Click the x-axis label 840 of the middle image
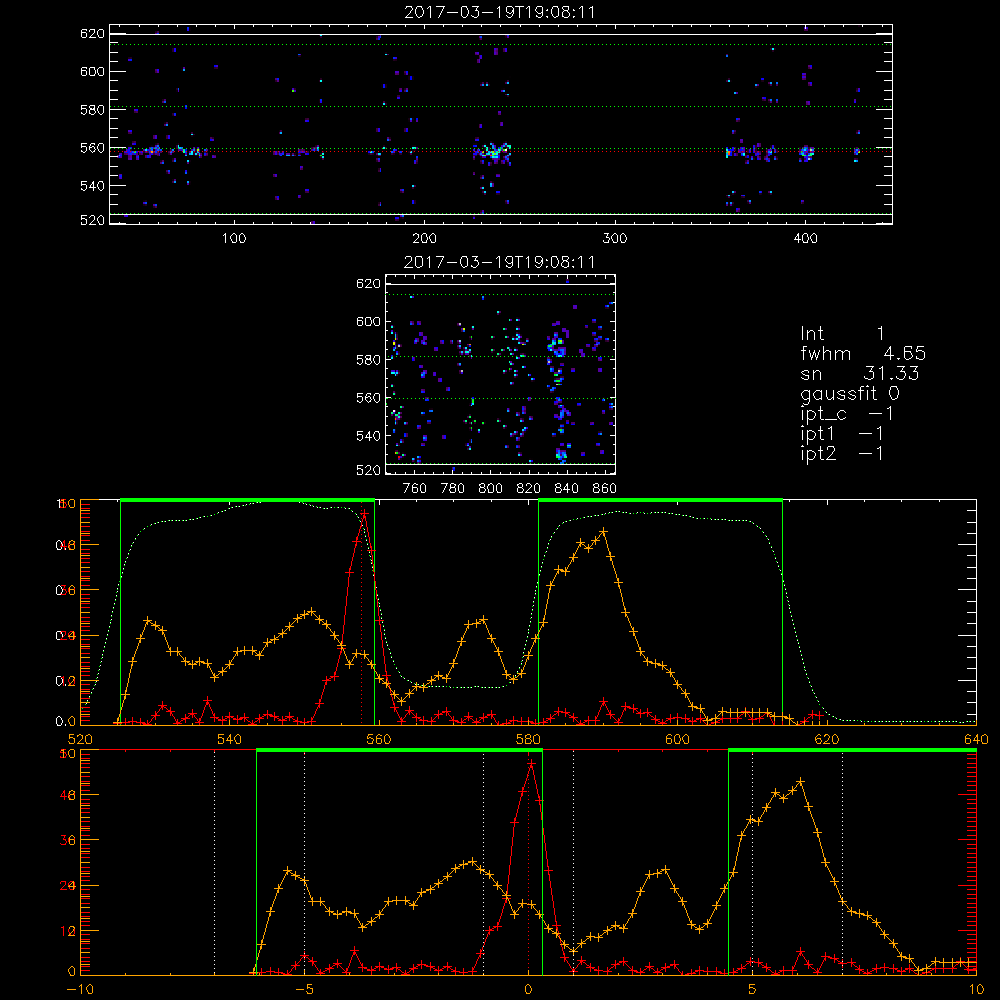This screenshot has width=1000, height=1000. [x=566, y=489]
